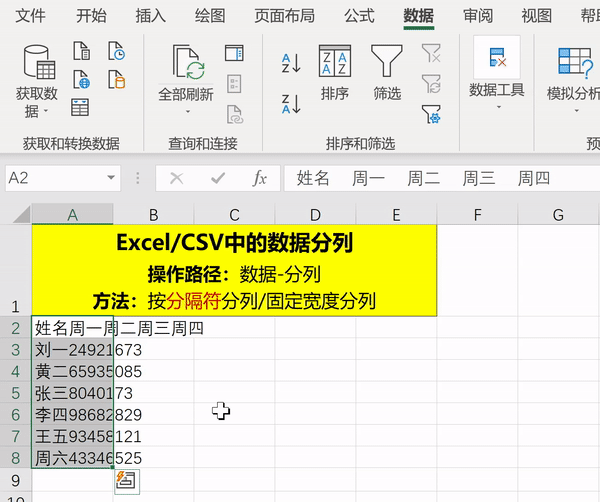Switch to the 视图 (View) tab
This screenshot has width=600, height=502.
click(537, 16)
